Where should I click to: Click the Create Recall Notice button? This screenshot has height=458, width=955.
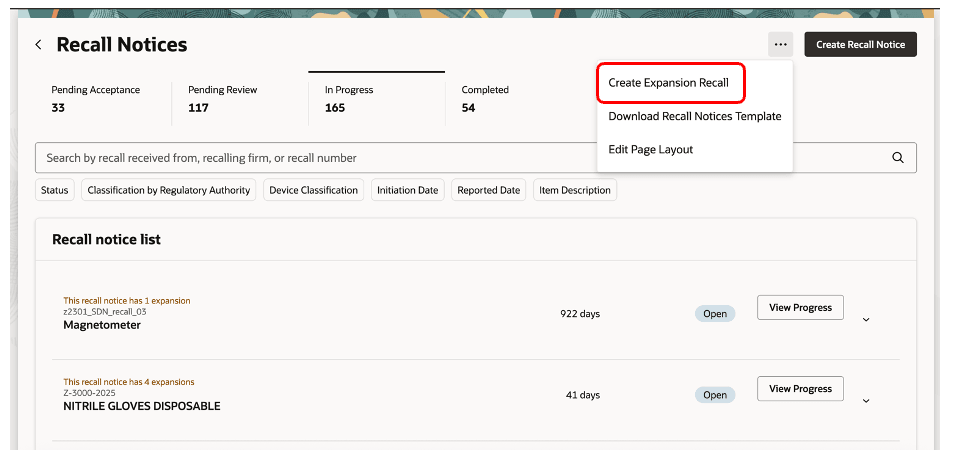pyautogui.click(x=860, y=44)
